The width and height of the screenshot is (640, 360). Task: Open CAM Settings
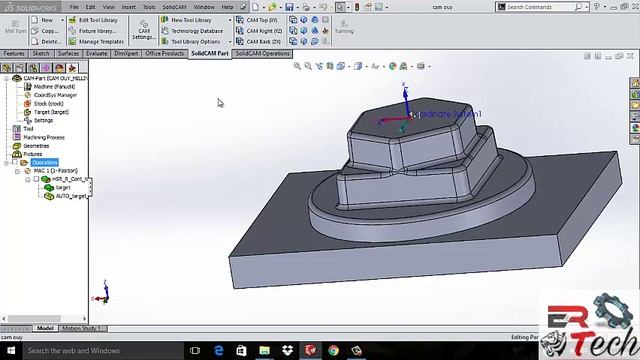[144, 30]
